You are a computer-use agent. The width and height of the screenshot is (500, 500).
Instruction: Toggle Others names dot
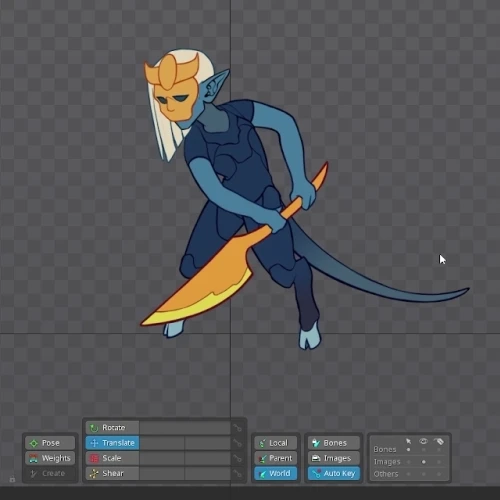point(439,474)
